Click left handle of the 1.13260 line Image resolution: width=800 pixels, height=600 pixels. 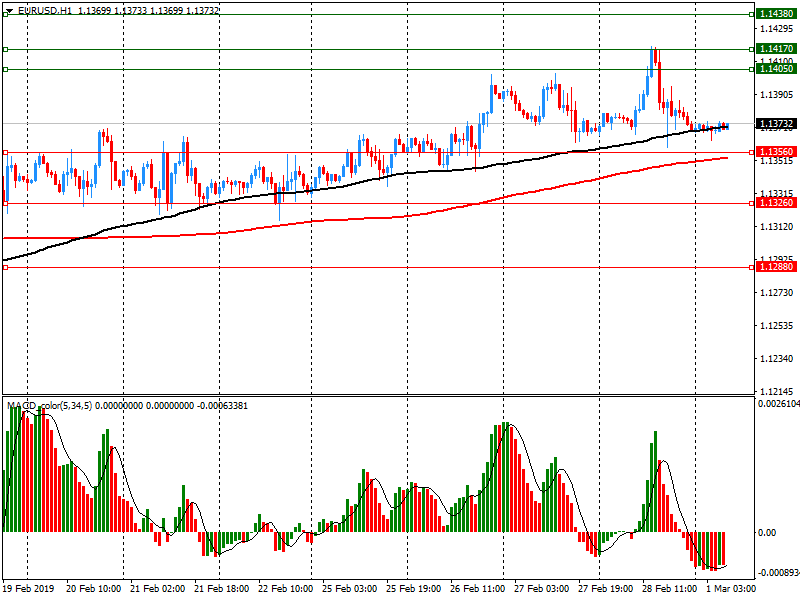[x=6, y=203]
